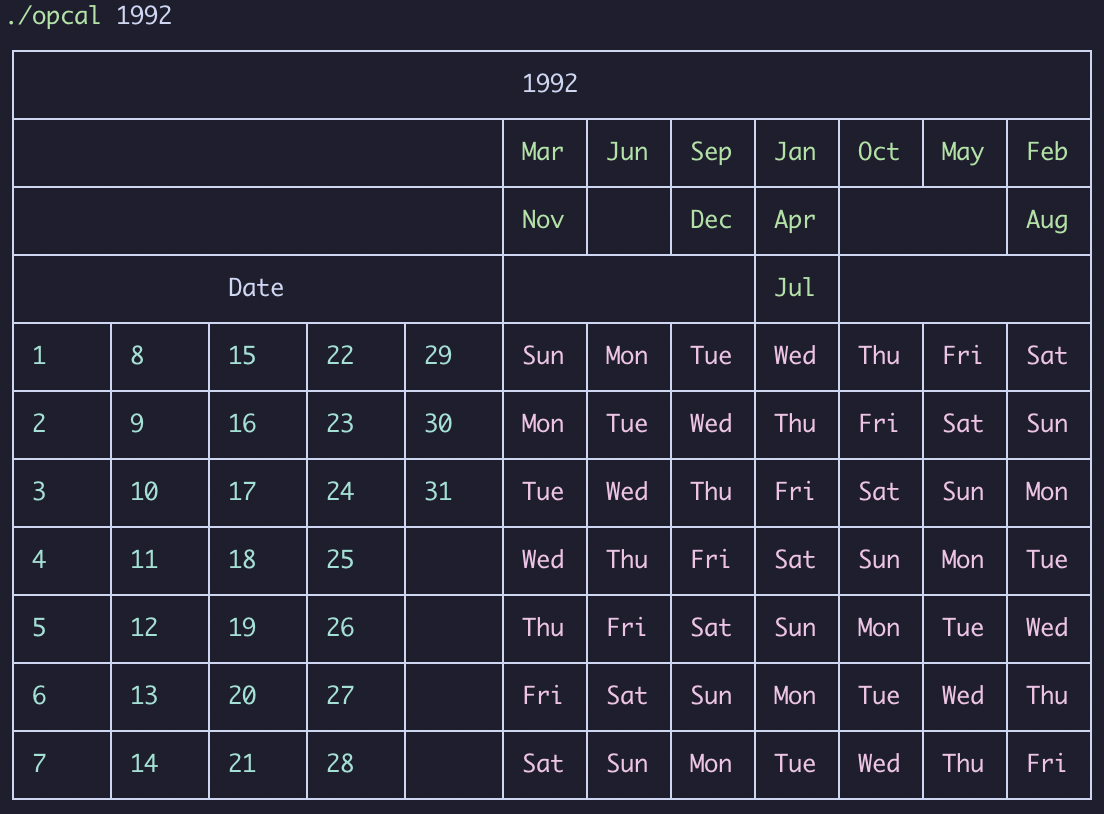Screen dimensions: 1104x814
Task: Click the ./opcal command text
Action: pos(54,16)
